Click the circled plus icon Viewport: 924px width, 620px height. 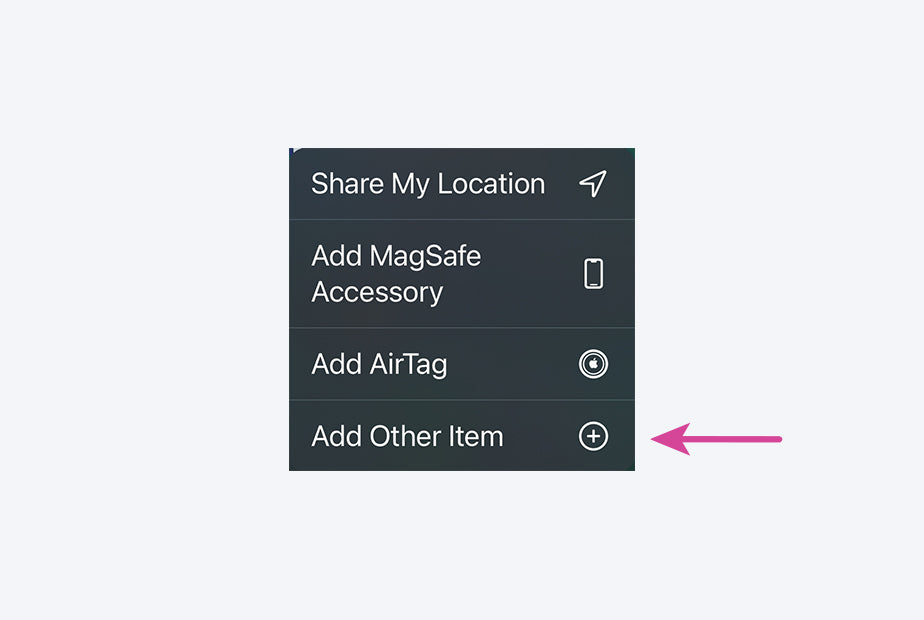593,436
